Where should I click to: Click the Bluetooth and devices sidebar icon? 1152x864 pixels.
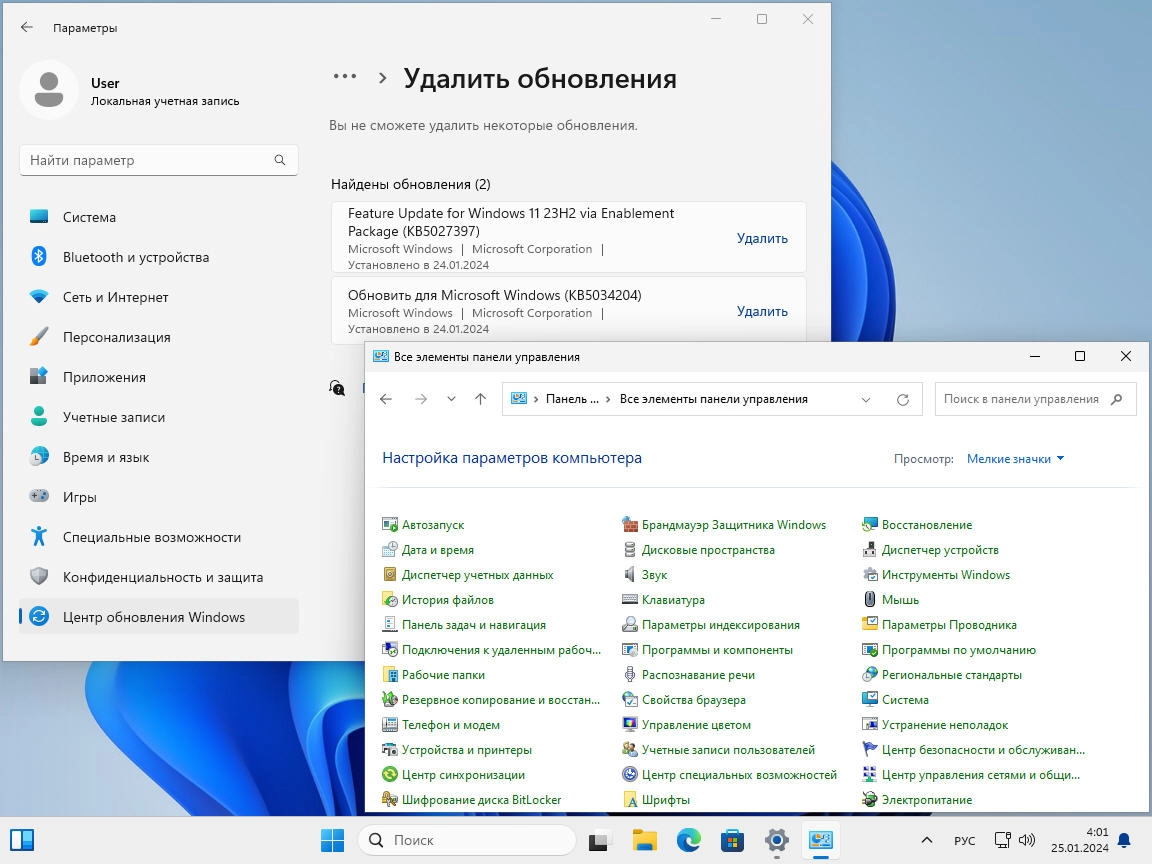[39, 256]
